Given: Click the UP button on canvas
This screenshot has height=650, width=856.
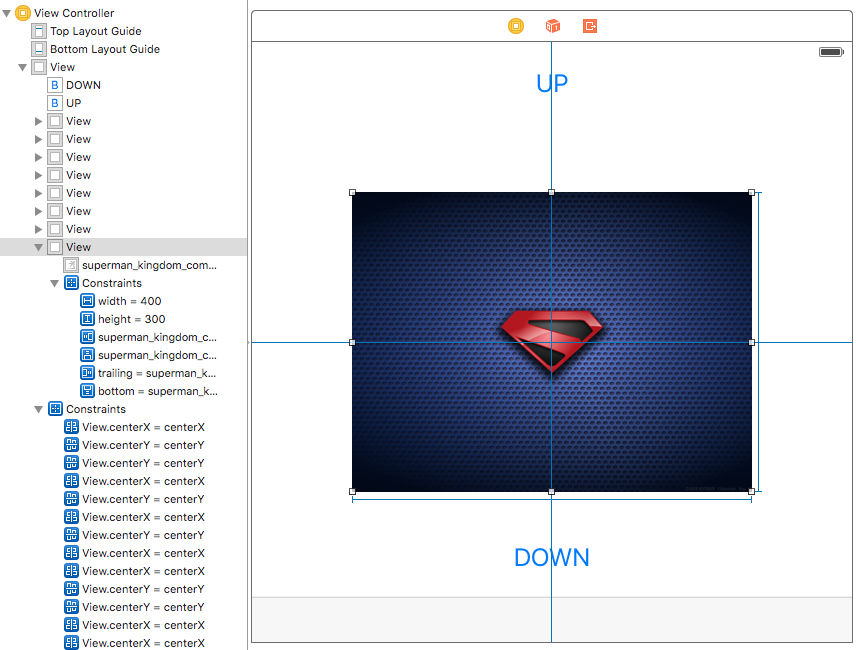Looking at the screenshot, I should point(552,83).
